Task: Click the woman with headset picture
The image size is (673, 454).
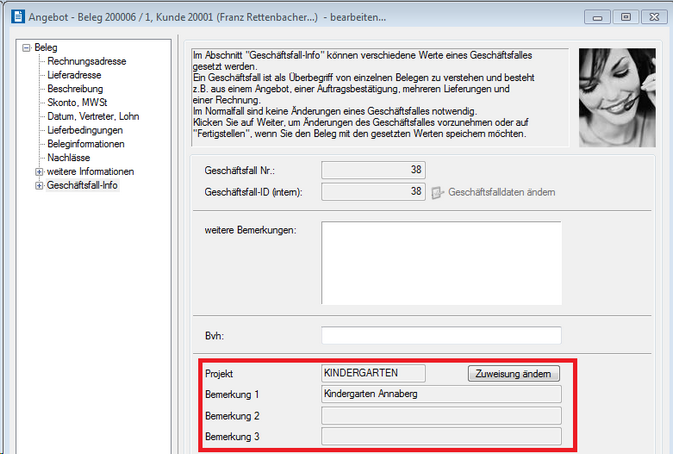Action: click(617, 97)
